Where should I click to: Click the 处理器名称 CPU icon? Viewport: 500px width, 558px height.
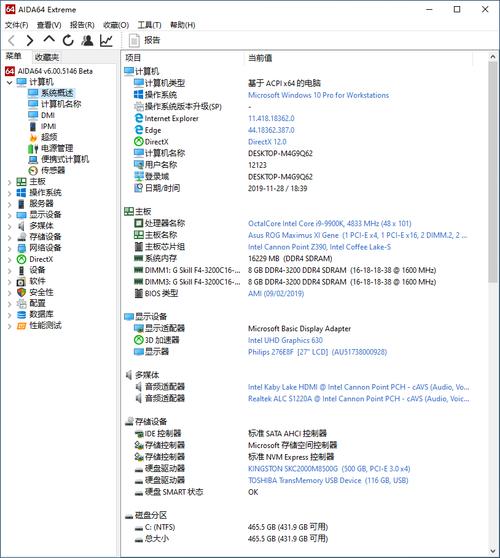[x=138, y=223]
